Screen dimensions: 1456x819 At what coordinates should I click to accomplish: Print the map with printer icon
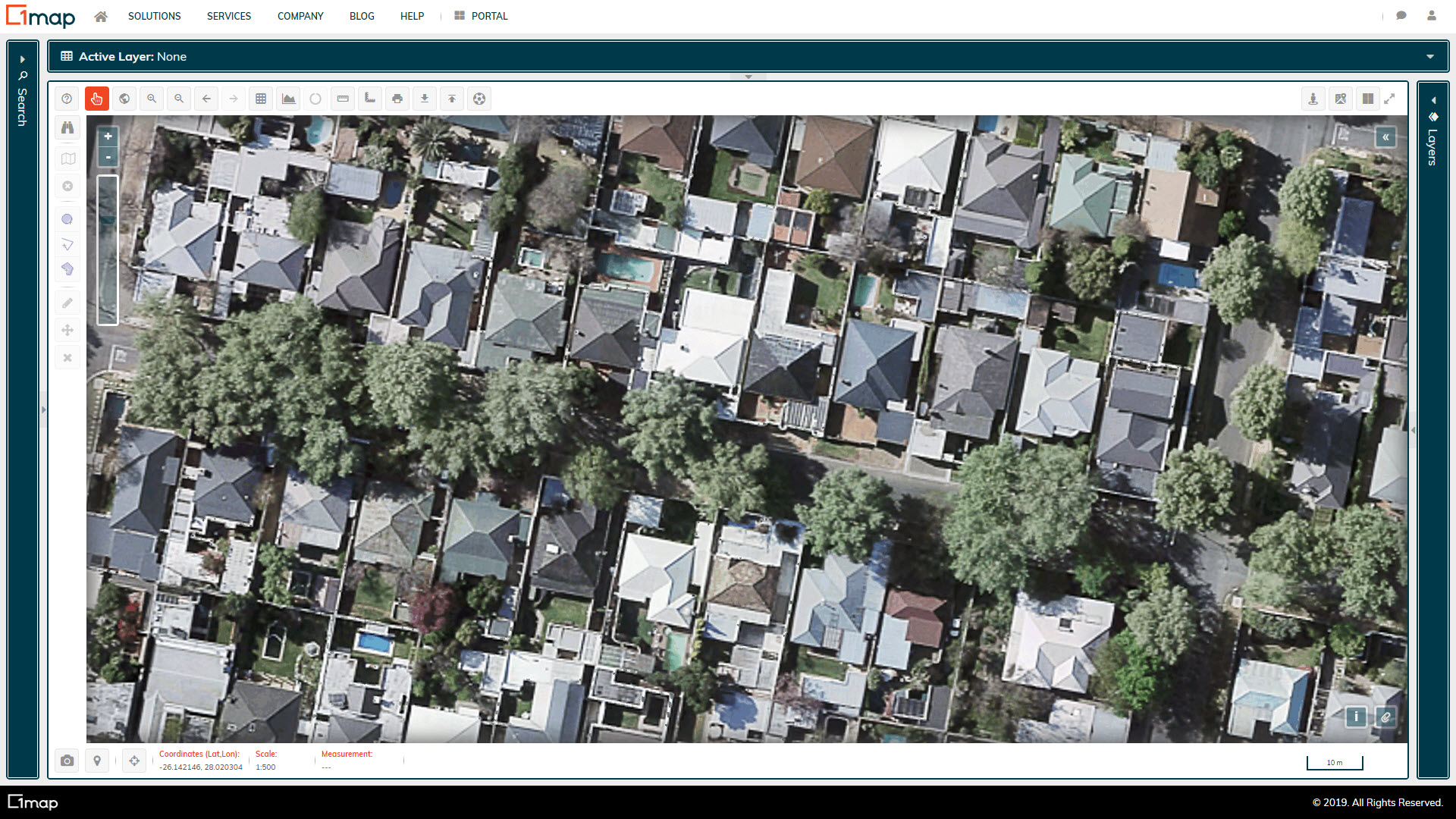click(x=397, y=99)
